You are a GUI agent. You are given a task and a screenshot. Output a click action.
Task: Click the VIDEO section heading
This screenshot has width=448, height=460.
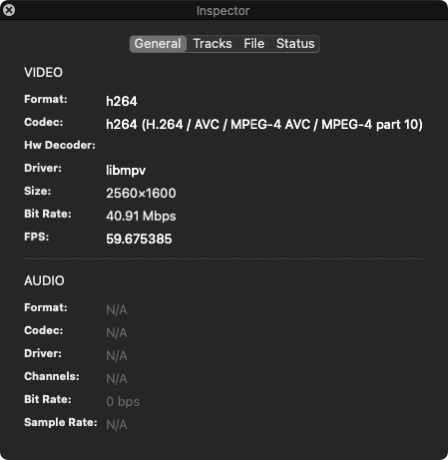pos(43,72)
